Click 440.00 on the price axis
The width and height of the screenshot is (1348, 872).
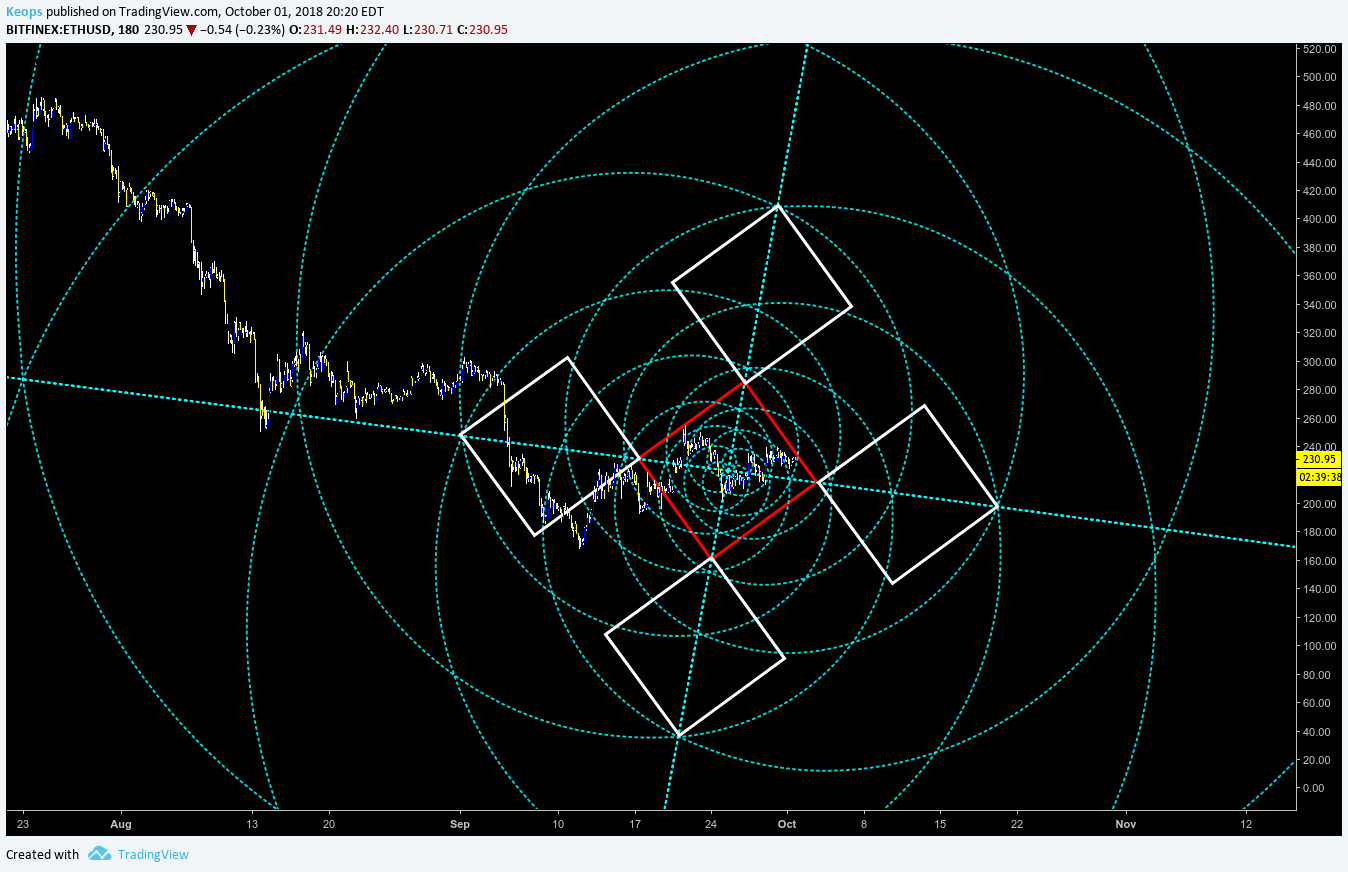[x=1318, y=163]
